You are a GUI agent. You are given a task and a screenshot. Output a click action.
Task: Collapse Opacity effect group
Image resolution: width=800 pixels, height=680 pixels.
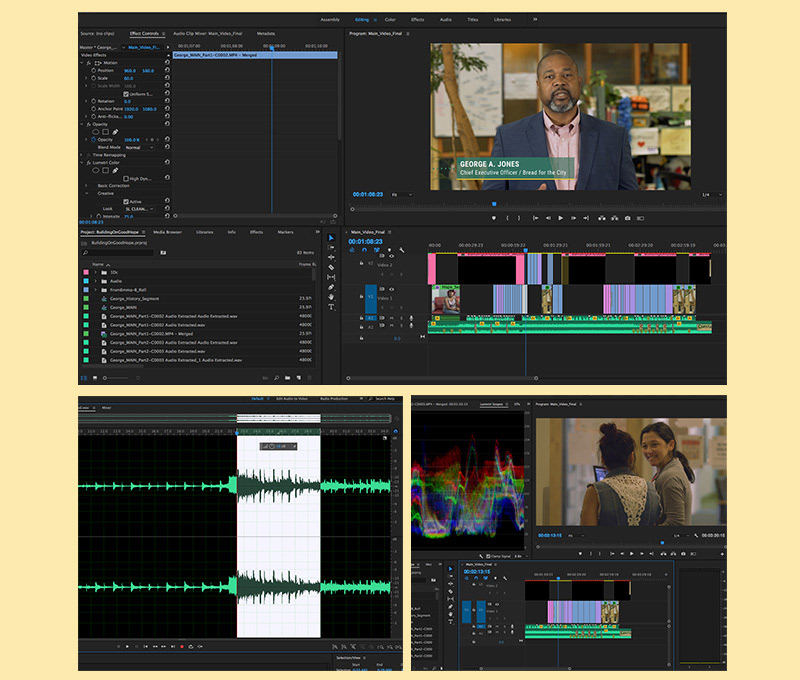click(82, 124)
